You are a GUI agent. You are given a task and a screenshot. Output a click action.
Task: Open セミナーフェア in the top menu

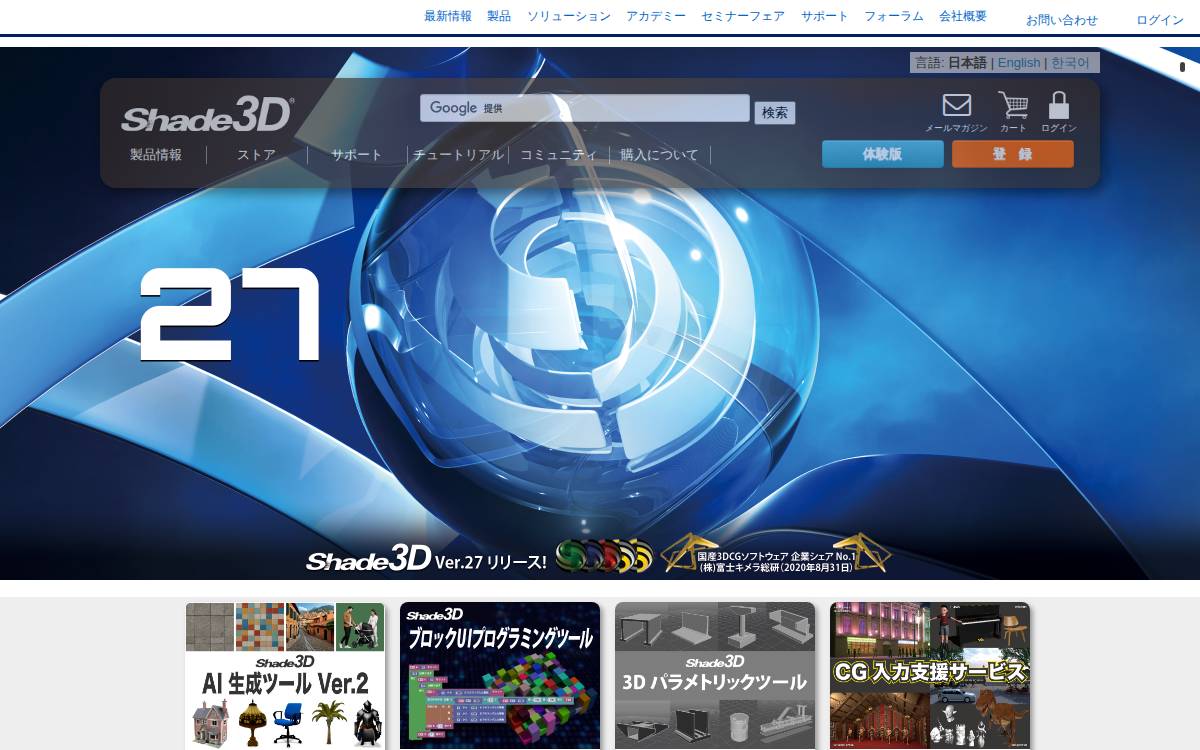[x=743, y=16]
